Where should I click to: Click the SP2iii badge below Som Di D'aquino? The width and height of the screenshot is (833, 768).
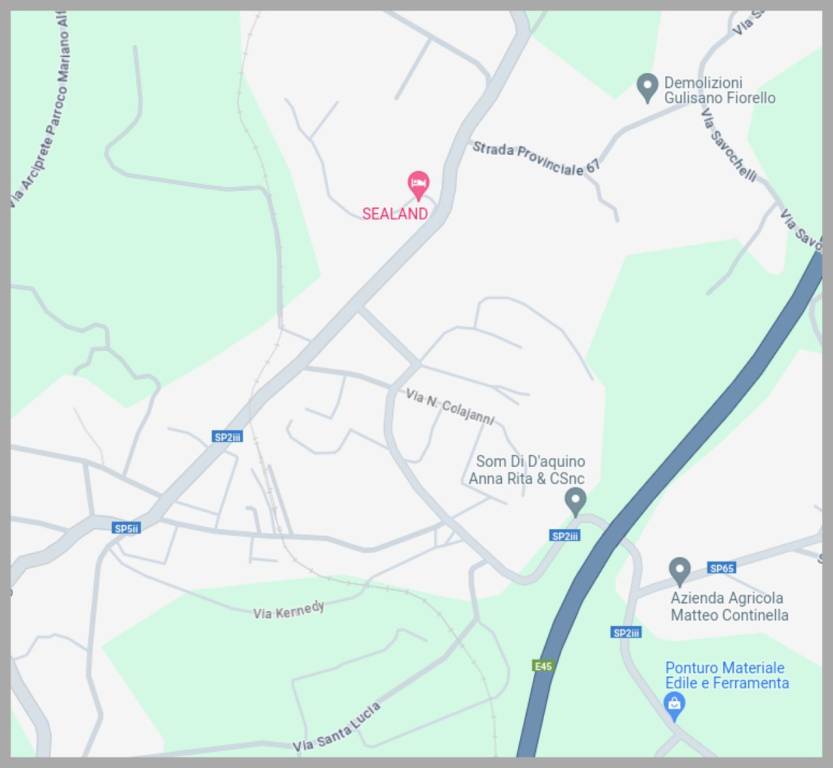(x=565, y=536)
